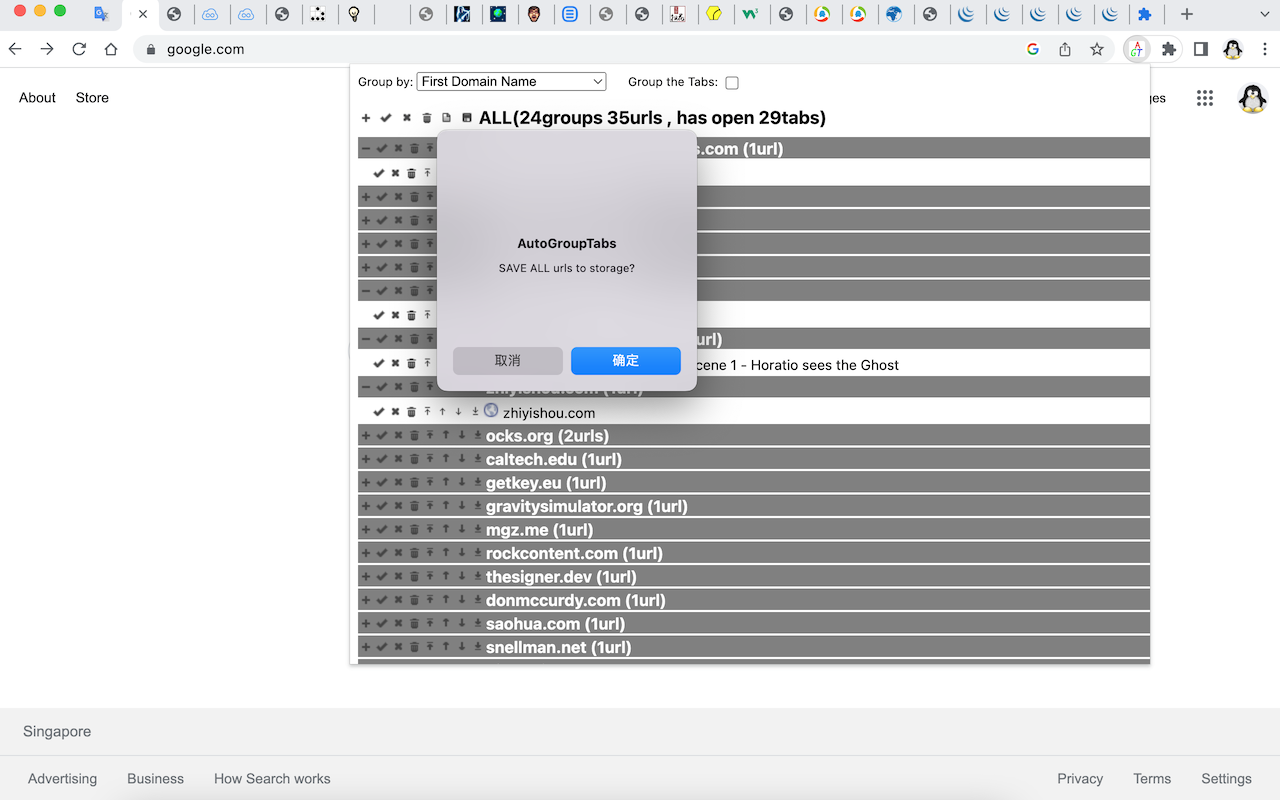The image size is (1280, 800).
Task: Expand the ocks.org group with plus icon
Action: (366, 436)
